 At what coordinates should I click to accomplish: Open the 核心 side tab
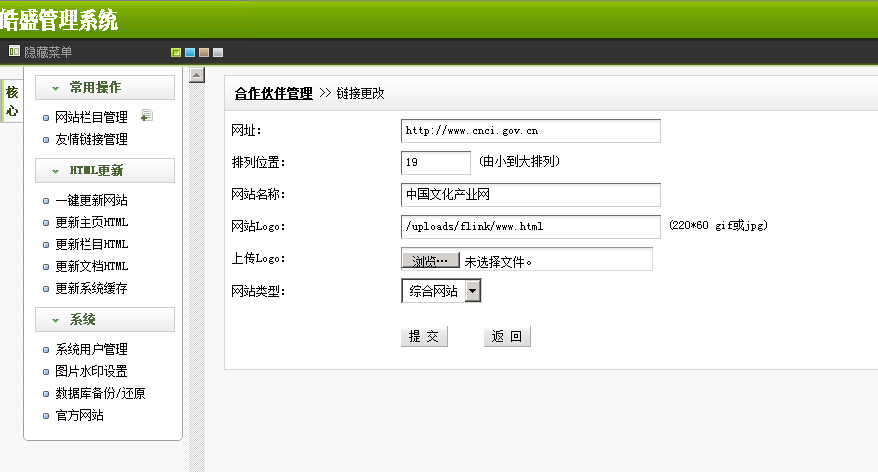(x=12, y=101)
